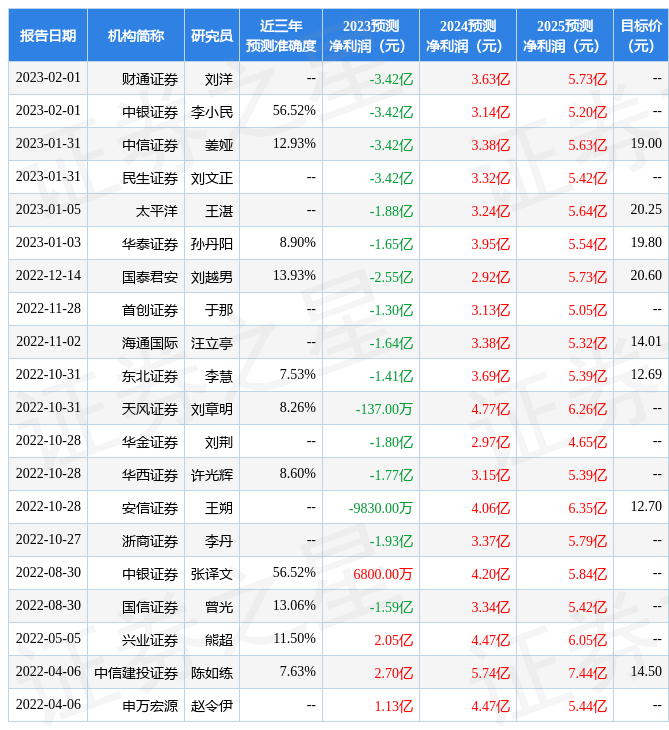This screenshot has width=669, height=730.
Task: Select the -9830.00万 forecast cell
Action: [x=381, y=508]
